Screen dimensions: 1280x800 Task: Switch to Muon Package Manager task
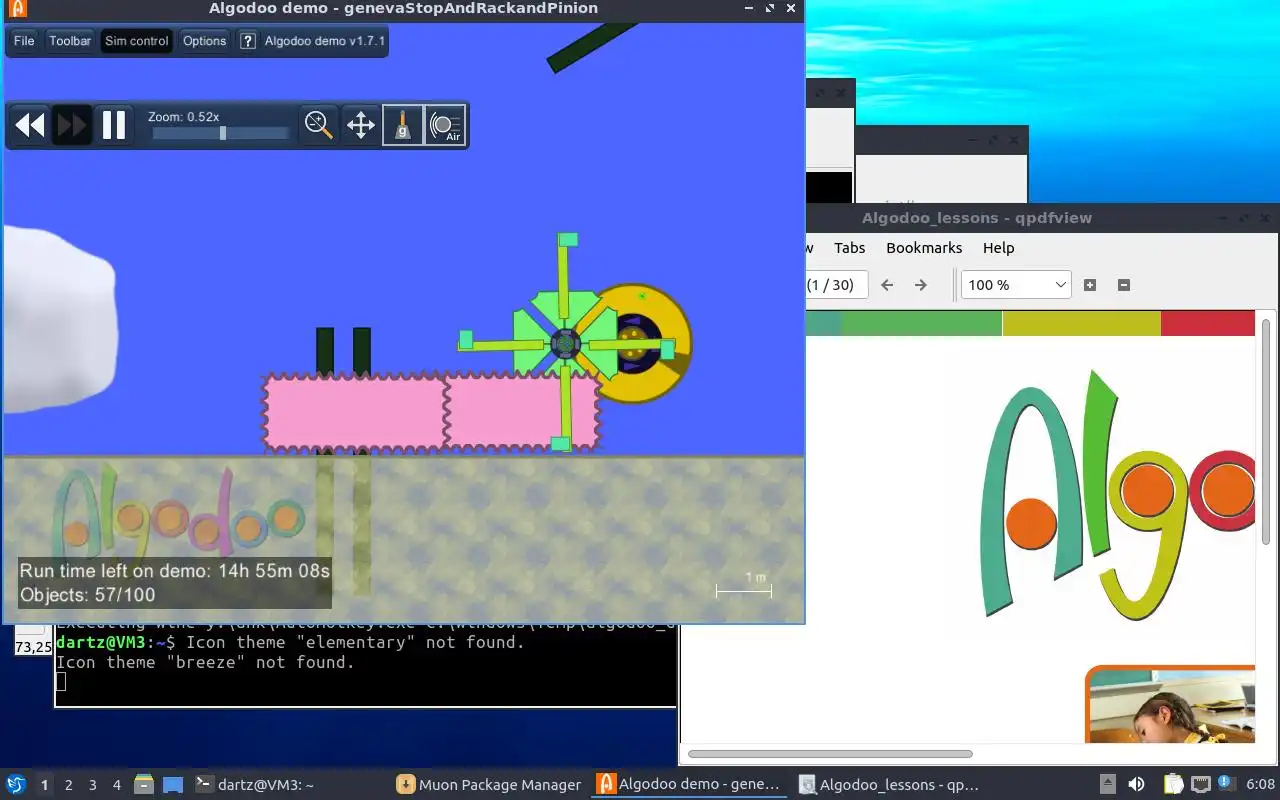click(489, 785)
